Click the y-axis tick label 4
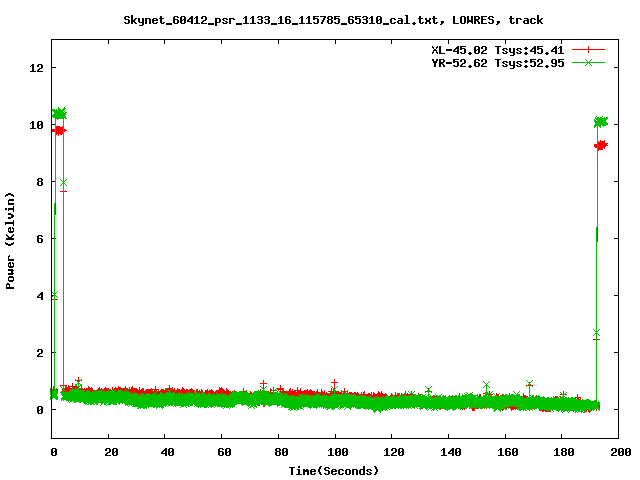The width and height of the screenshot is (640, 480). [40, 296]
